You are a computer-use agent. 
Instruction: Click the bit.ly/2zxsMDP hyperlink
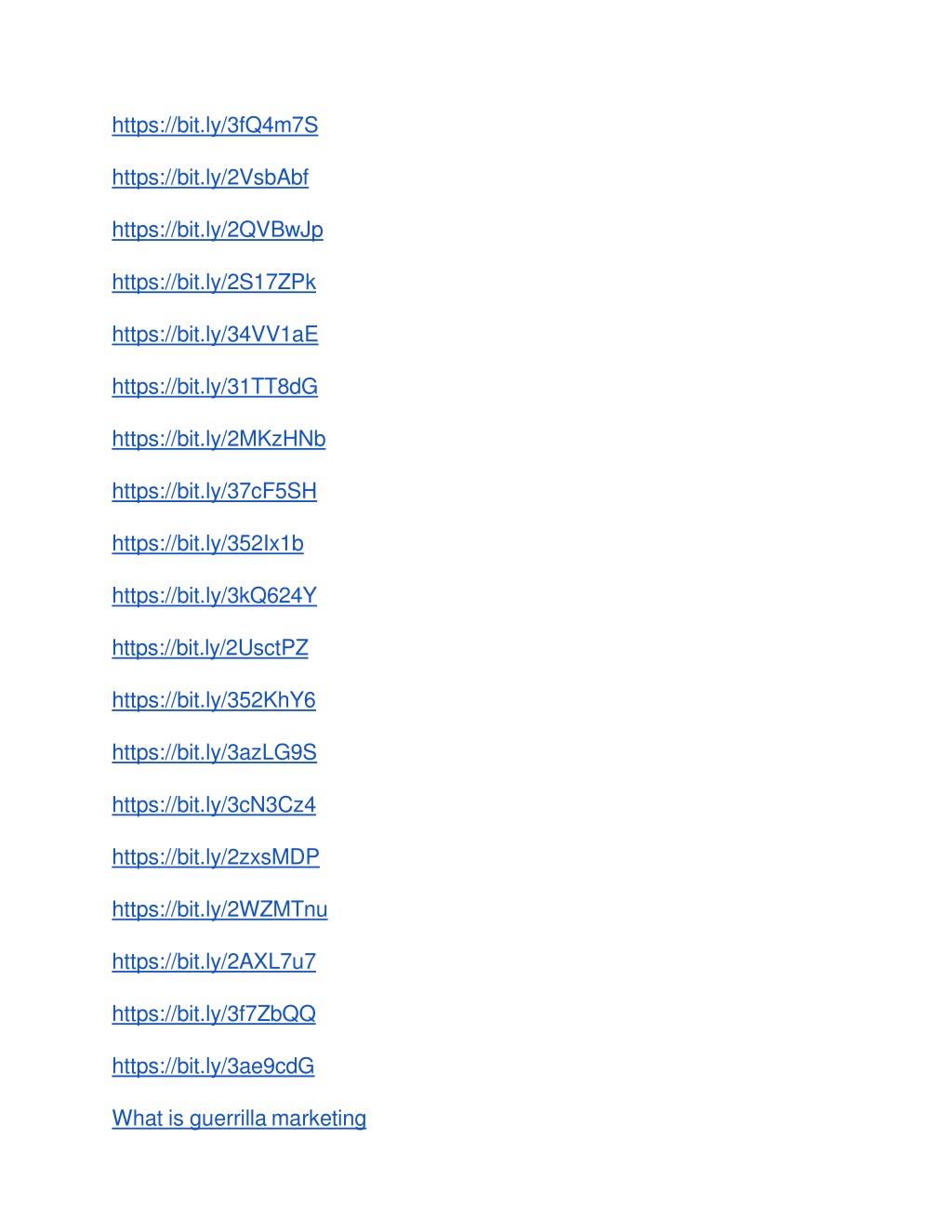216,857
